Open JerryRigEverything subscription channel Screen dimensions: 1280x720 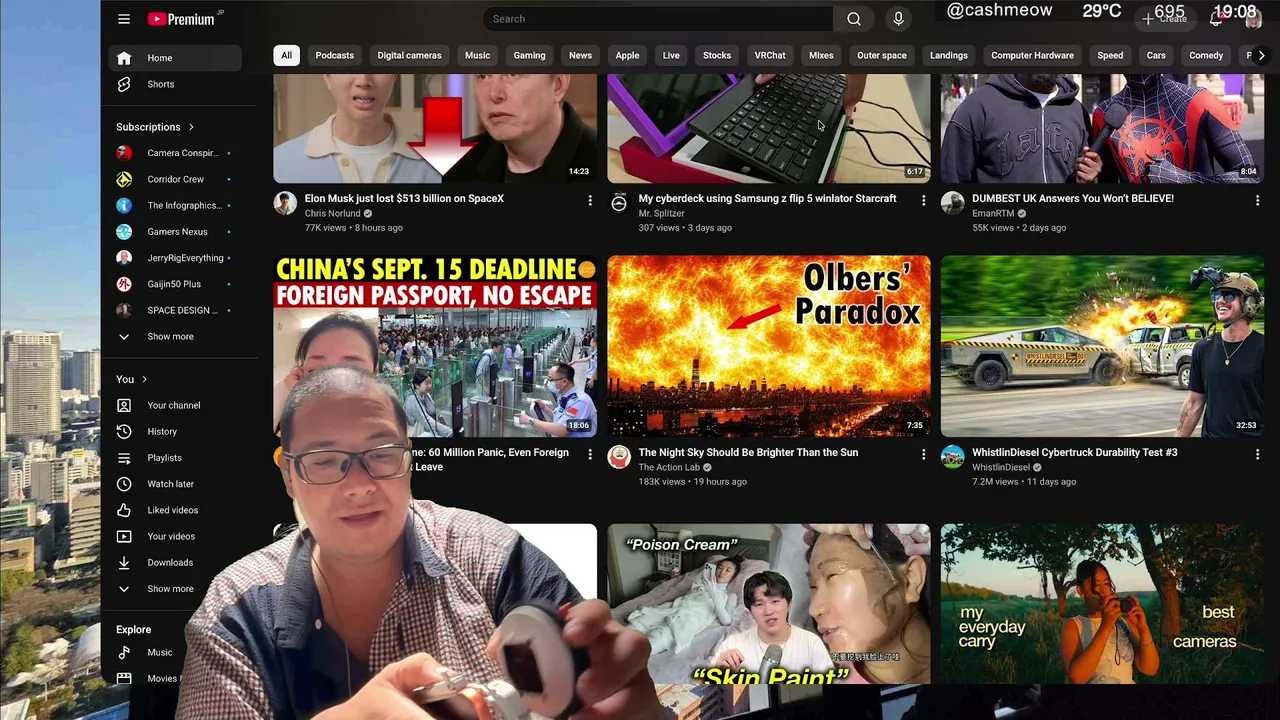[175, 258]
